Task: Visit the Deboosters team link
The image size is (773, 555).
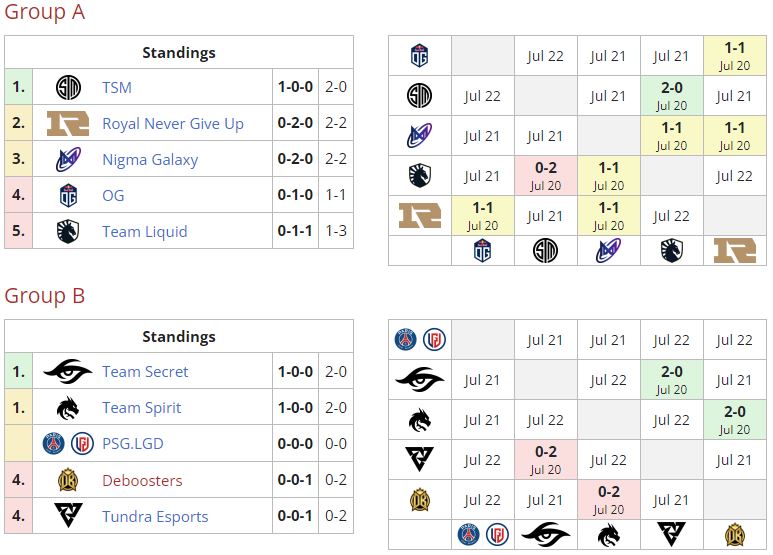Action: (x=142, y=480)
